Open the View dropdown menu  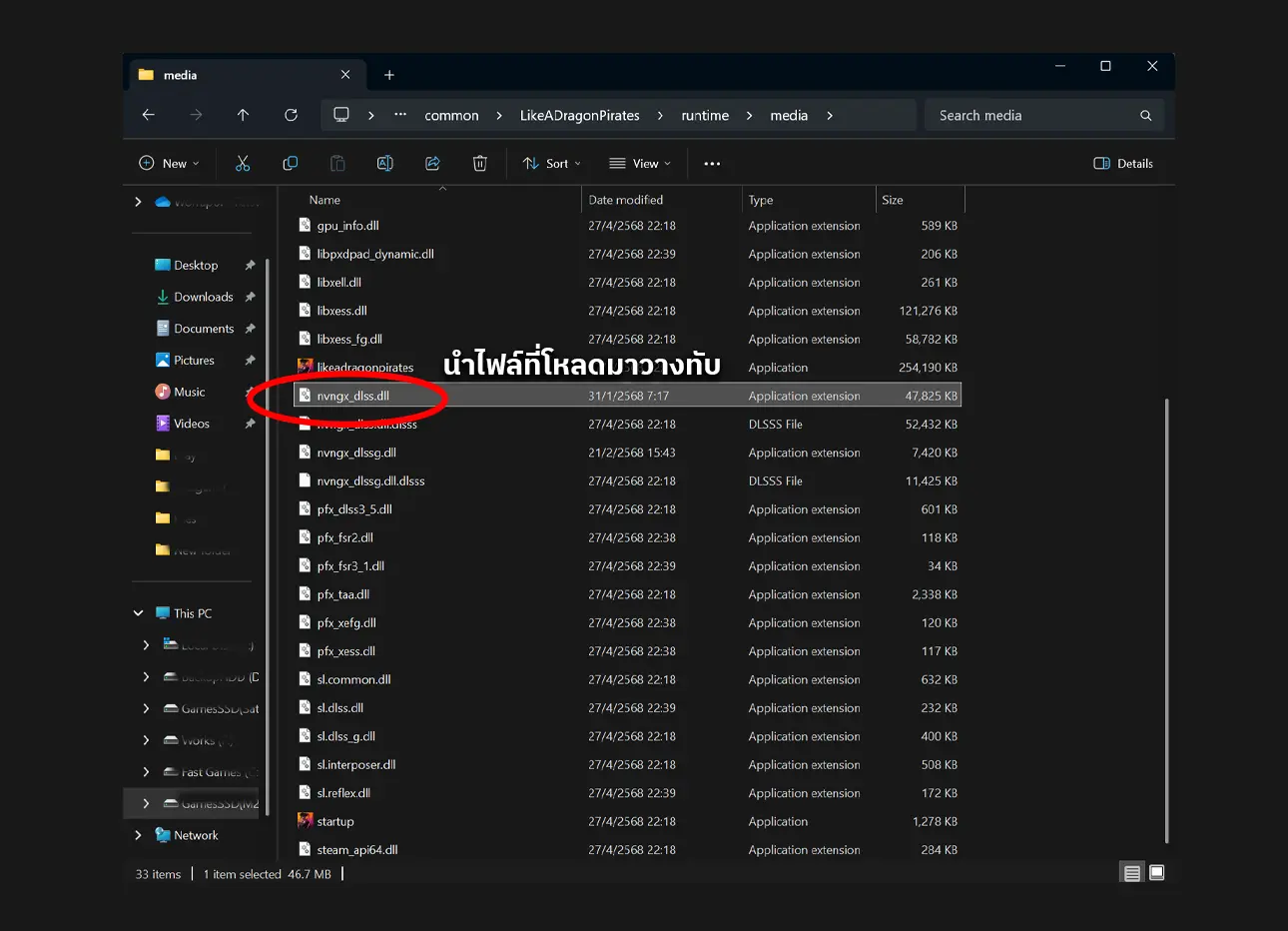pyautogui.click(x=640, y=164)
